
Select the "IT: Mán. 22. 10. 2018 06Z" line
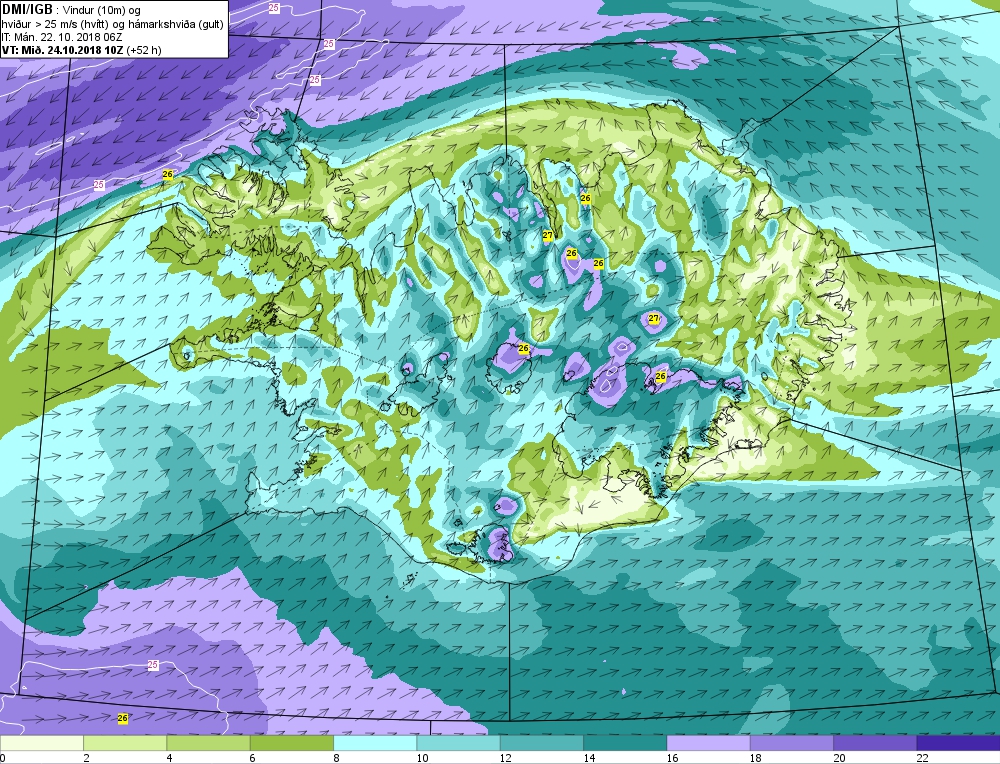point(62,37)
